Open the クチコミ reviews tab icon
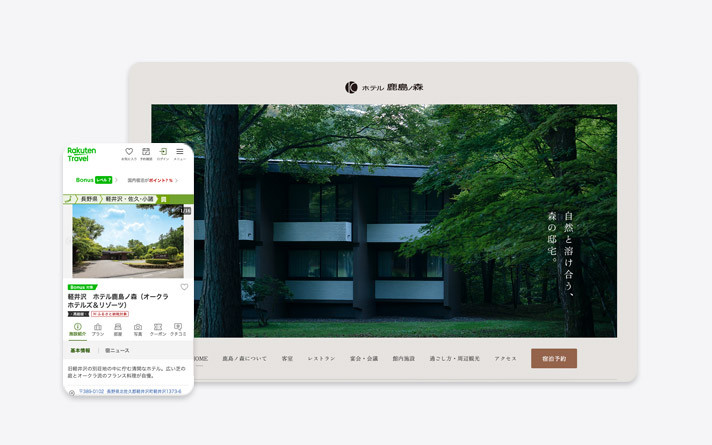Image resolution: width=712 pixels, height=445 pixels. 178,329
